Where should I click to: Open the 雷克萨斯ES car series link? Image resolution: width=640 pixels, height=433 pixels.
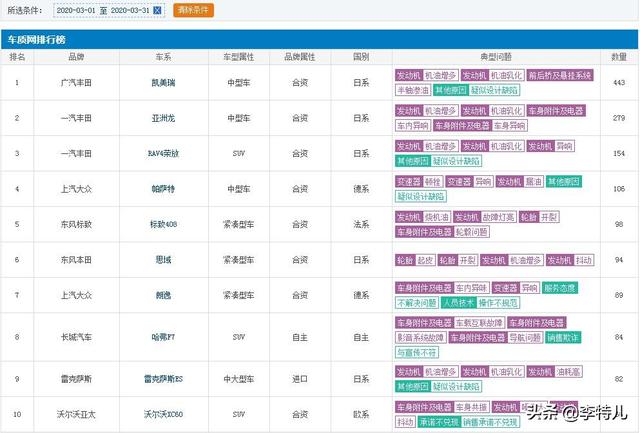(x=163, y=379)
